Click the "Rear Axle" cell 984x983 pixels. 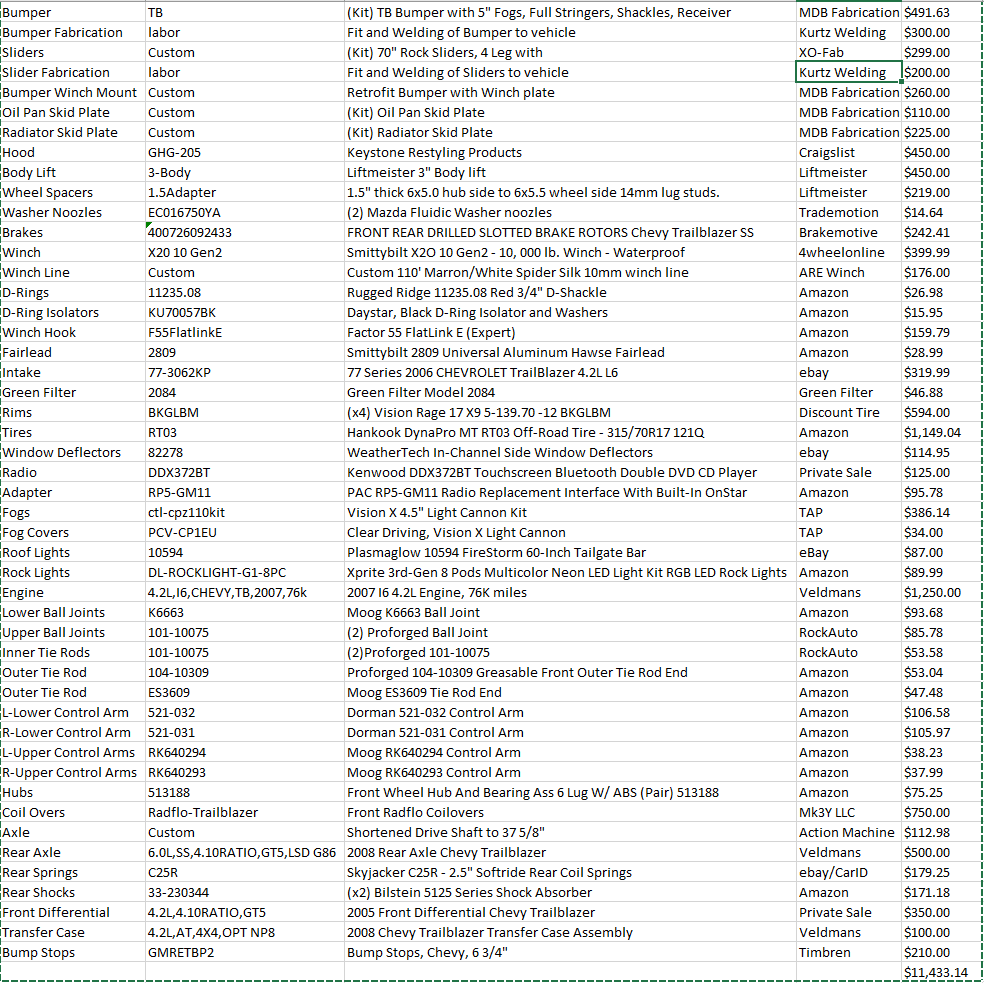tap(73, 852)
